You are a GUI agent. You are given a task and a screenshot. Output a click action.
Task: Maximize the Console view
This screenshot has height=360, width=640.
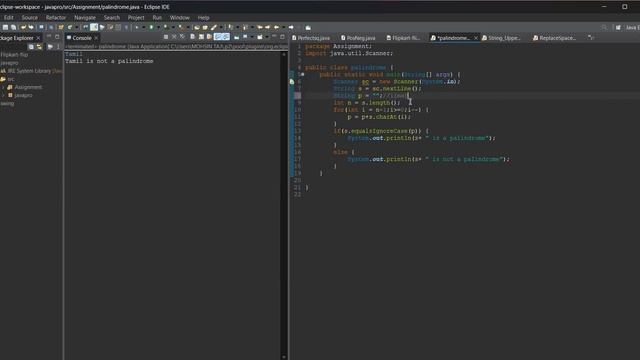pyautogui.click(x=282, y=36)
